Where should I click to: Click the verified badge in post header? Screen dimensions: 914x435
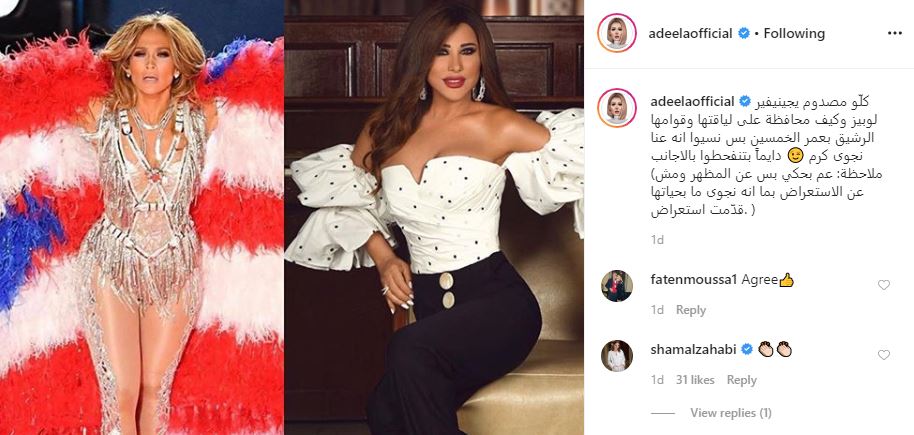click(x=744, y=34)
